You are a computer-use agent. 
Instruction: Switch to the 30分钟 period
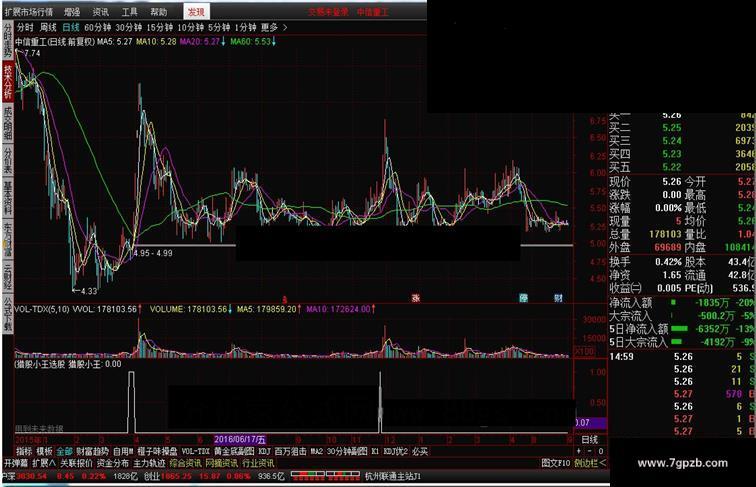click(128, 27)
